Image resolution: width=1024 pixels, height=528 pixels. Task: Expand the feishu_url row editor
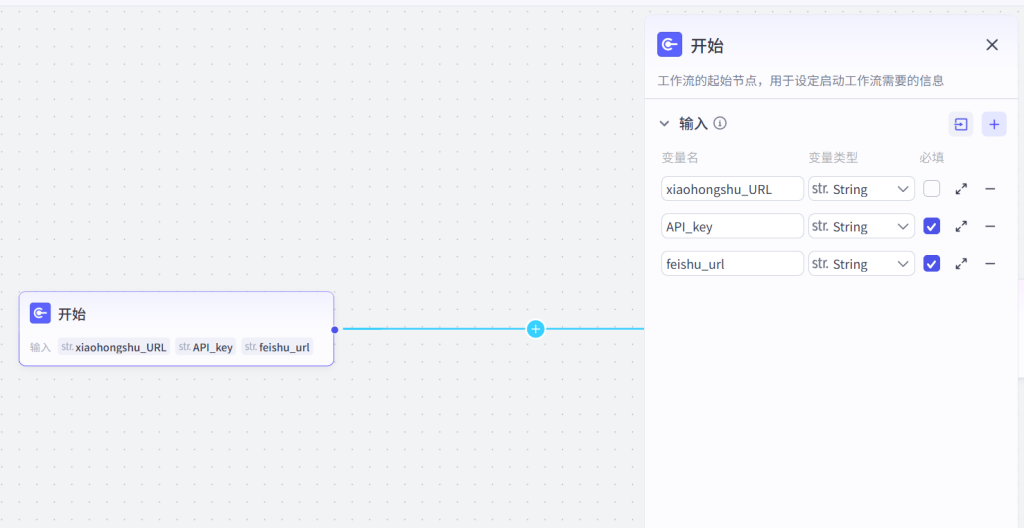coord(961,264)
